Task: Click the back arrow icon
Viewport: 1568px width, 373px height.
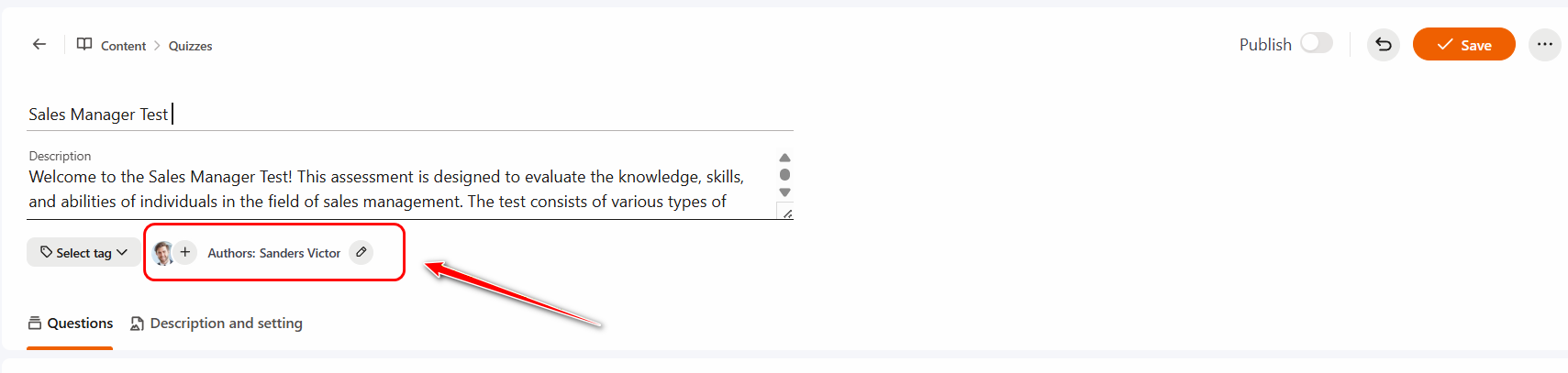Action: click(39, 44)
